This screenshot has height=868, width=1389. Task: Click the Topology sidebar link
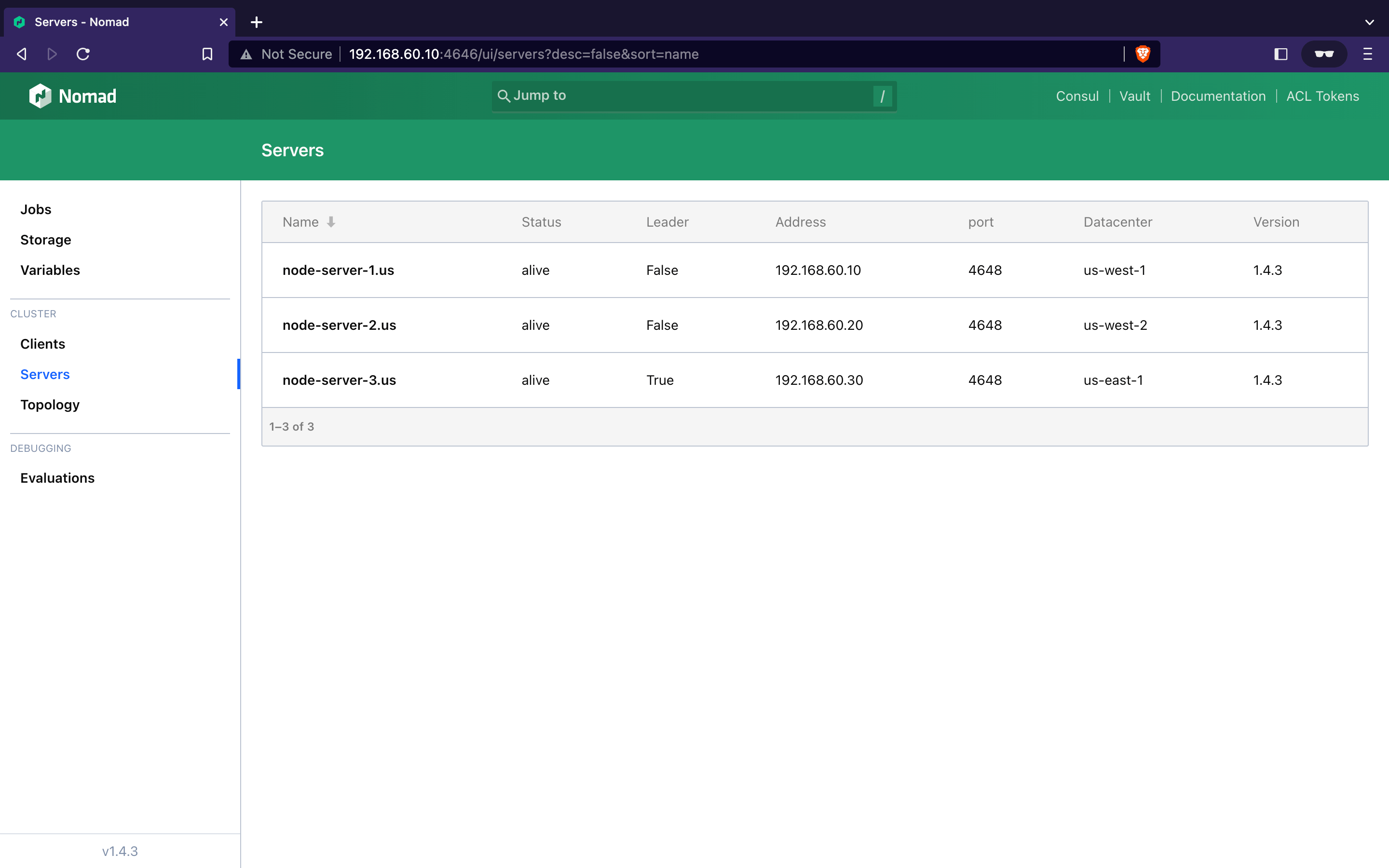click(49, 404)
